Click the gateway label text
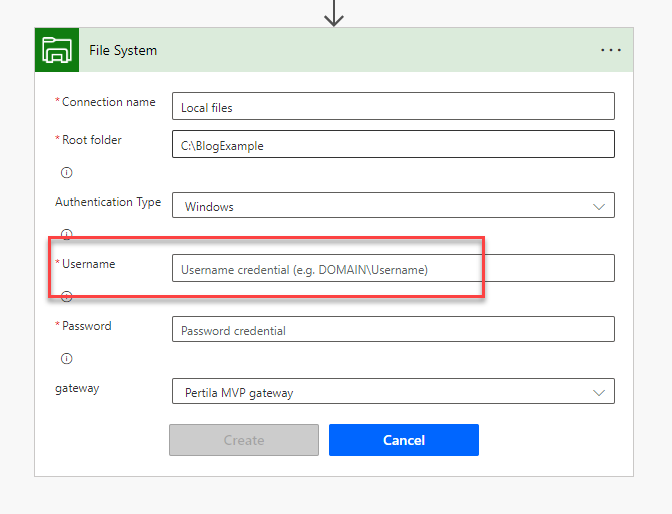The height and width of the screenshot is (514, 672). click(77, 388)
